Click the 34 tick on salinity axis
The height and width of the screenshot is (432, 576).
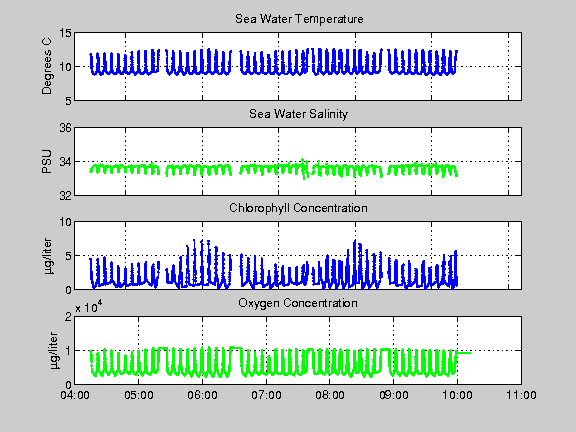click(x=65, y=162)
